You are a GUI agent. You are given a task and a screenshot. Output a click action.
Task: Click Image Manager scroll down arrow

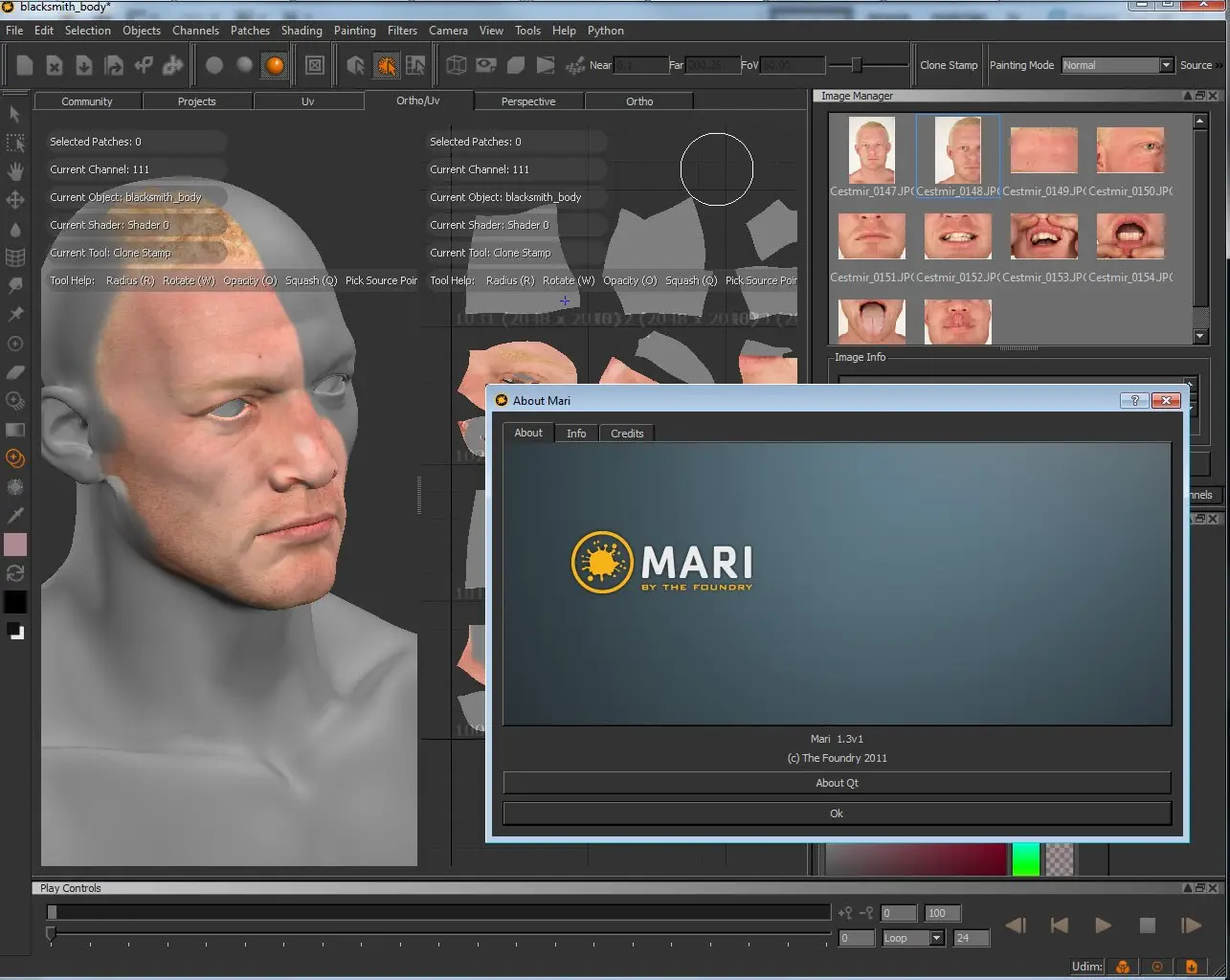(x=1200, y=337)
